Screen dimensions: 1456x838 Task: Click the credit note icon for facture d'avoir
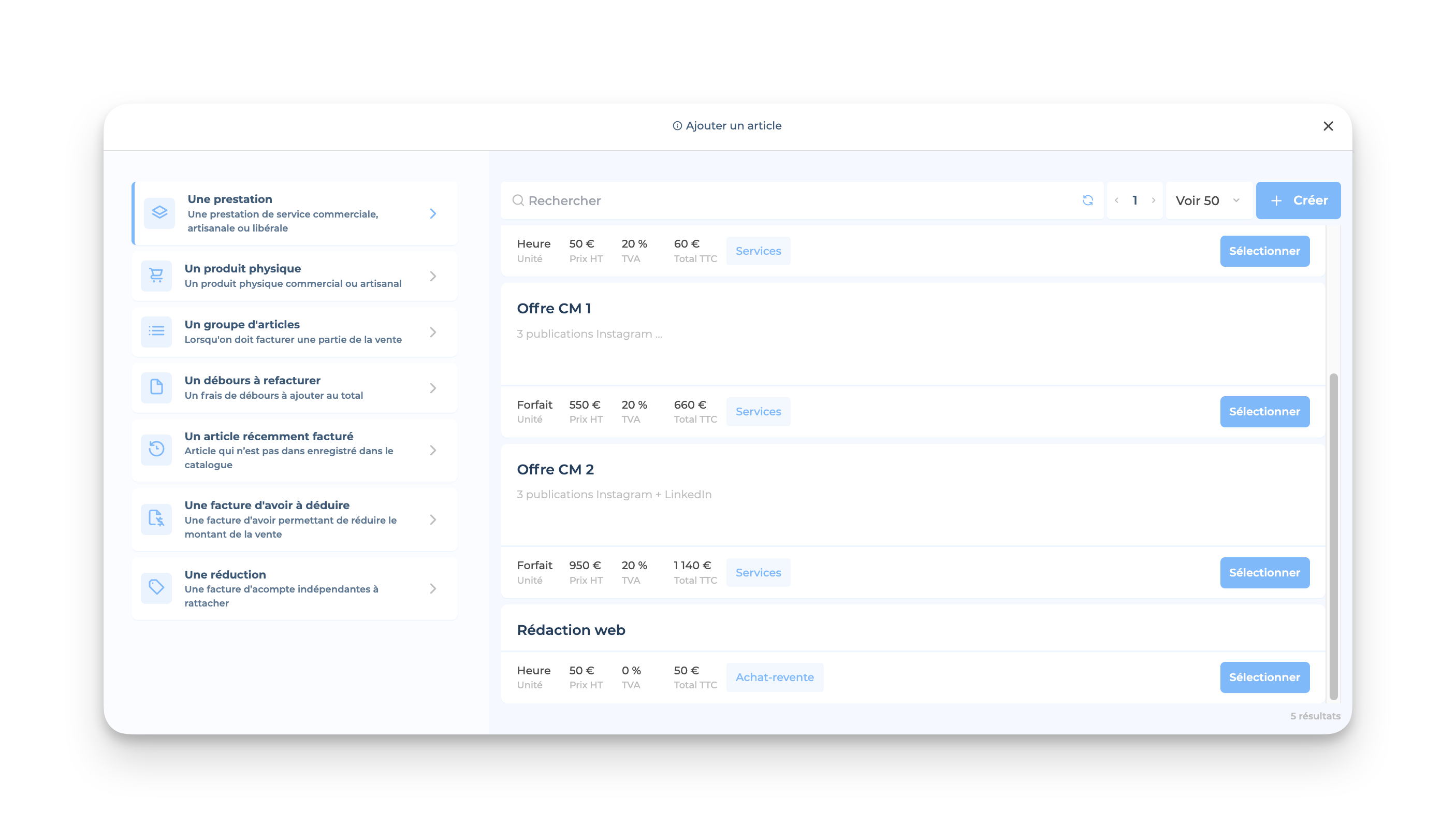156,519
